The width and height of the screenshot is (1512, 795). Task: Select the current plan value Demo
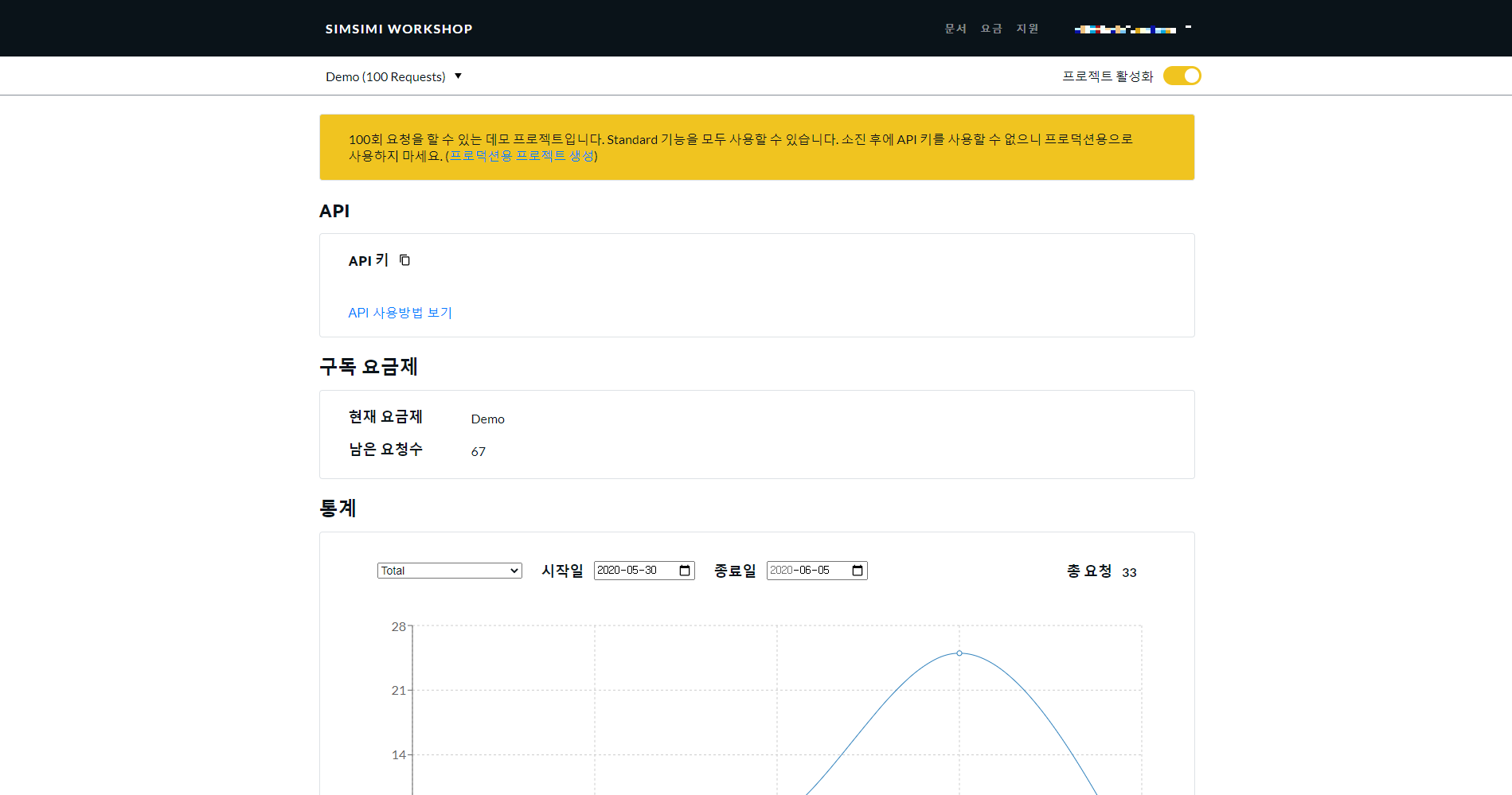(x=487, y=419)
